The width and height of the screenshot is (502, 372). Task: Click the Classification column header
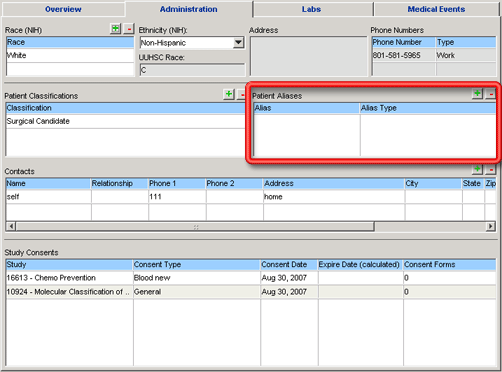125,108
